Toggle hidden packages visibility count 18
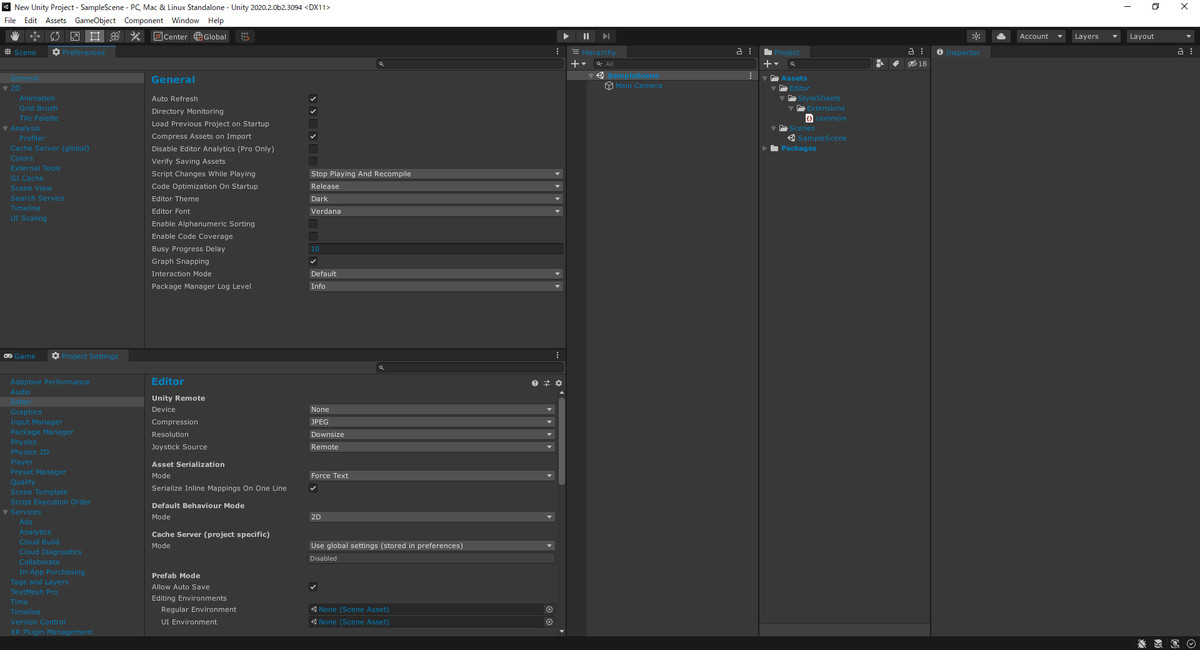 (x=917, y=63)
